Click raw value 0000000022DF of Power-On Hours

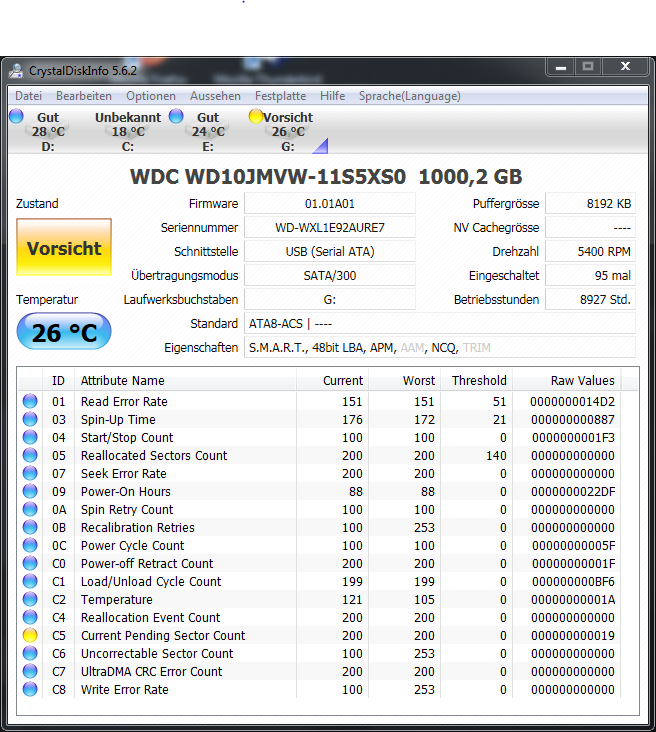[573, 492]
